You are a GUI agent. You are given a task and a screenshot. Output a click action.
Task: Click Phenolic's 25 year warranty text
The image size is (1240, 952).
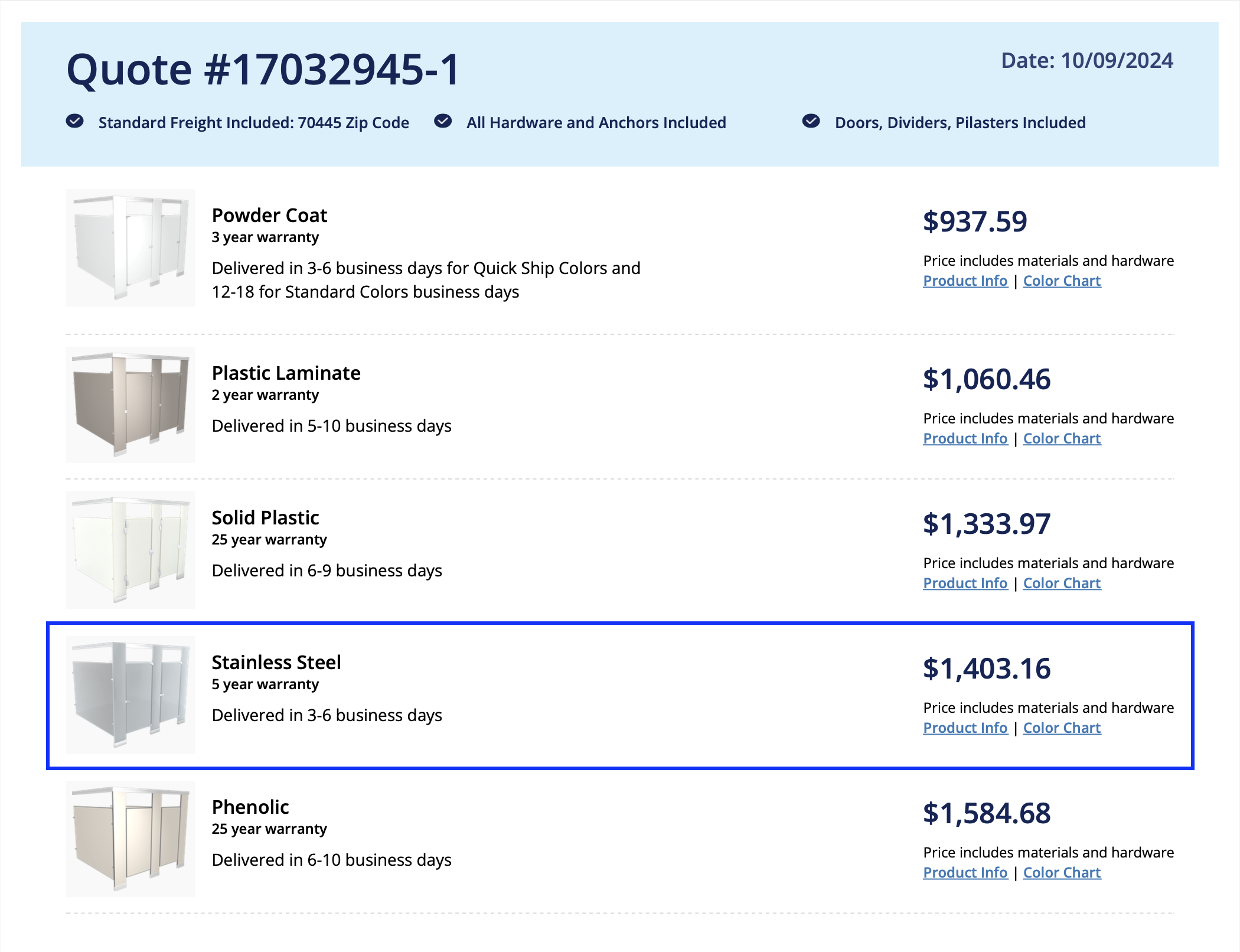point(269,829)
